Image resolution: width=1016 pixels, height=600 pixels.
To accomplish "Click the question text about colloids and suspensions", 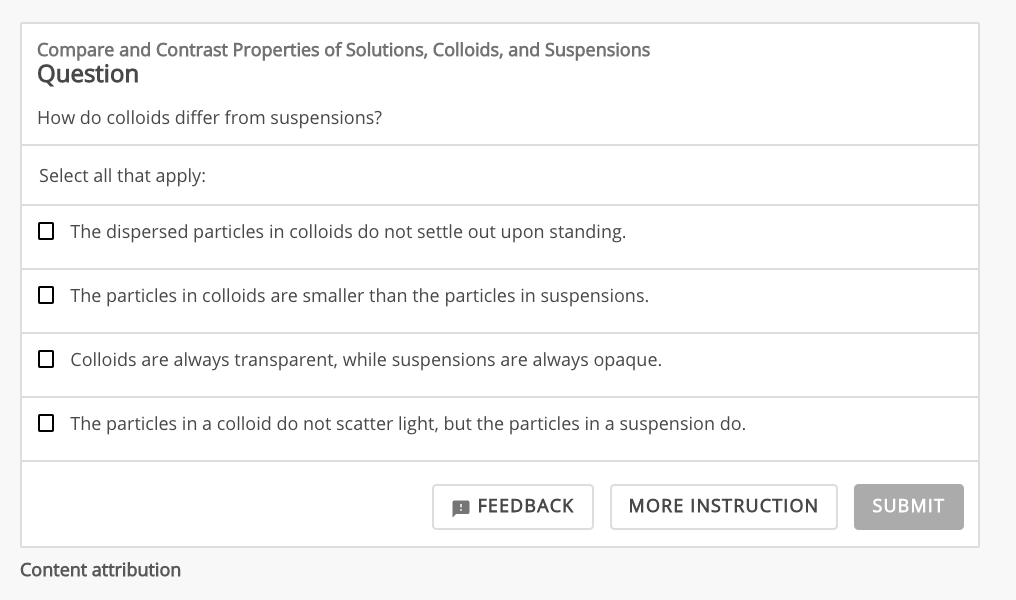I will (209, 117).
